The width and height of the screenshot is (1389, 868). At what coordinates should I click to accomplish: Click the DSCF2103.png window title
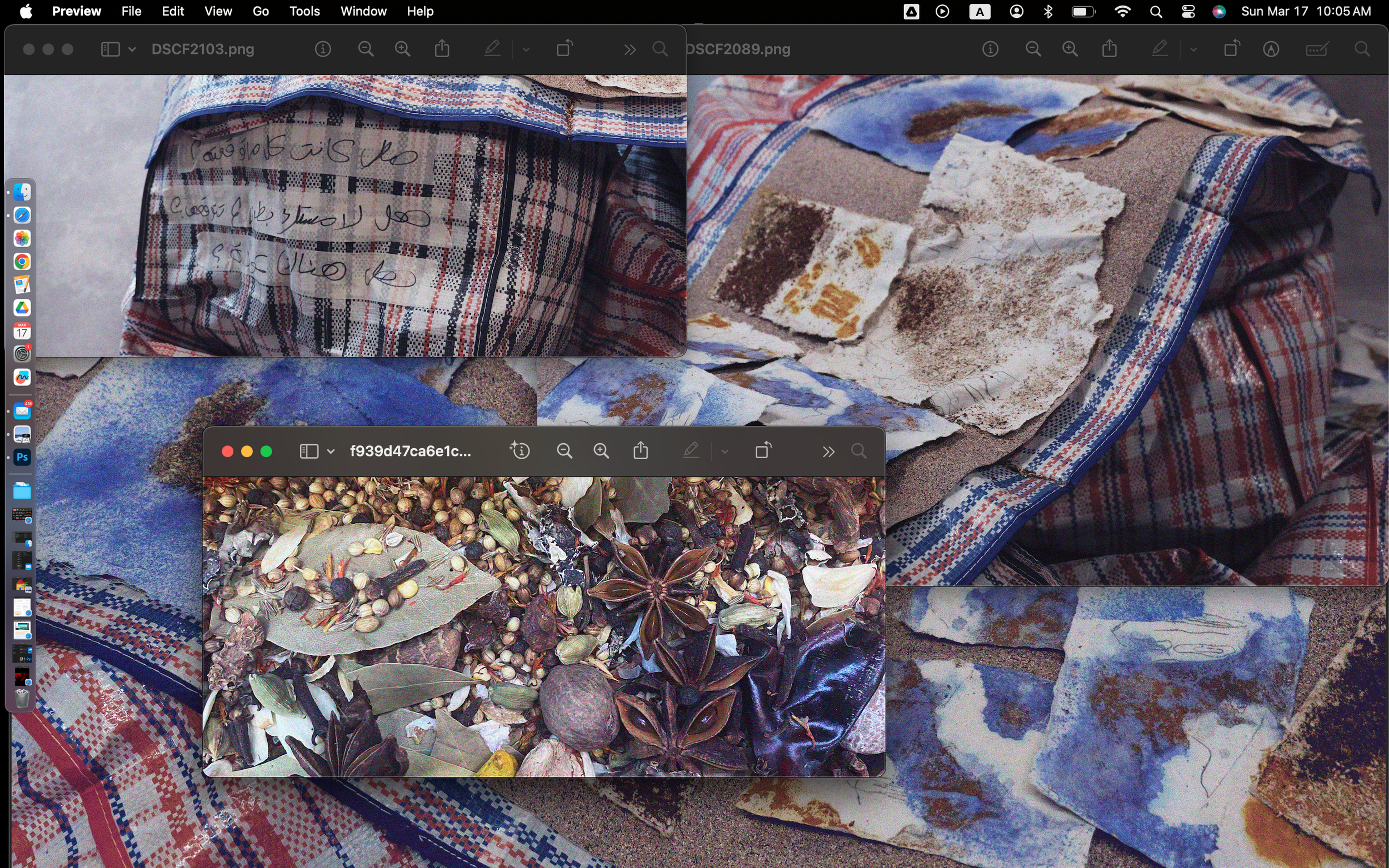point(203,49)
